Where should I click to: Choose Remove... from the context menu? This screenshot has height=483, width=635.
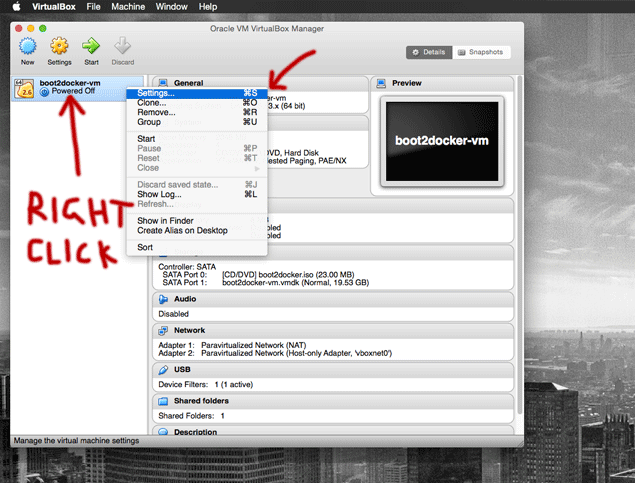click(x=197, y=113)
